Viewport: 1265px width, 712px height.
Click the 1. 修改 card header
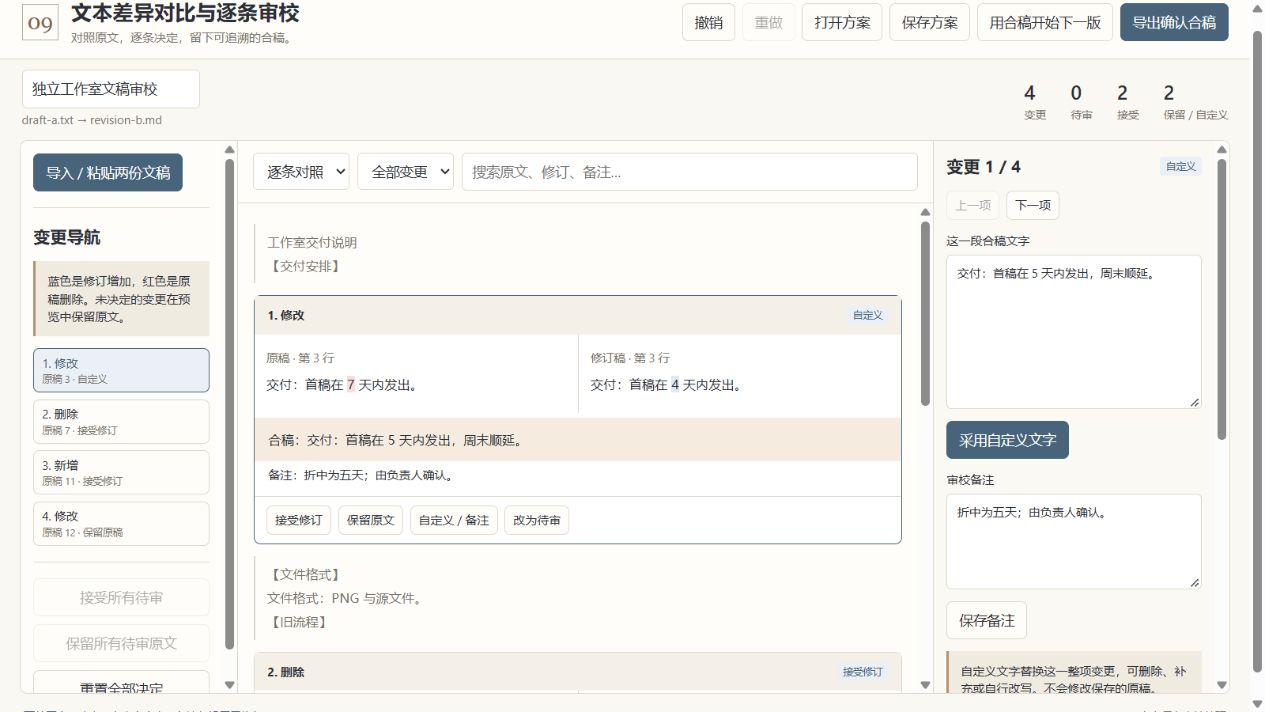[577, 315]
